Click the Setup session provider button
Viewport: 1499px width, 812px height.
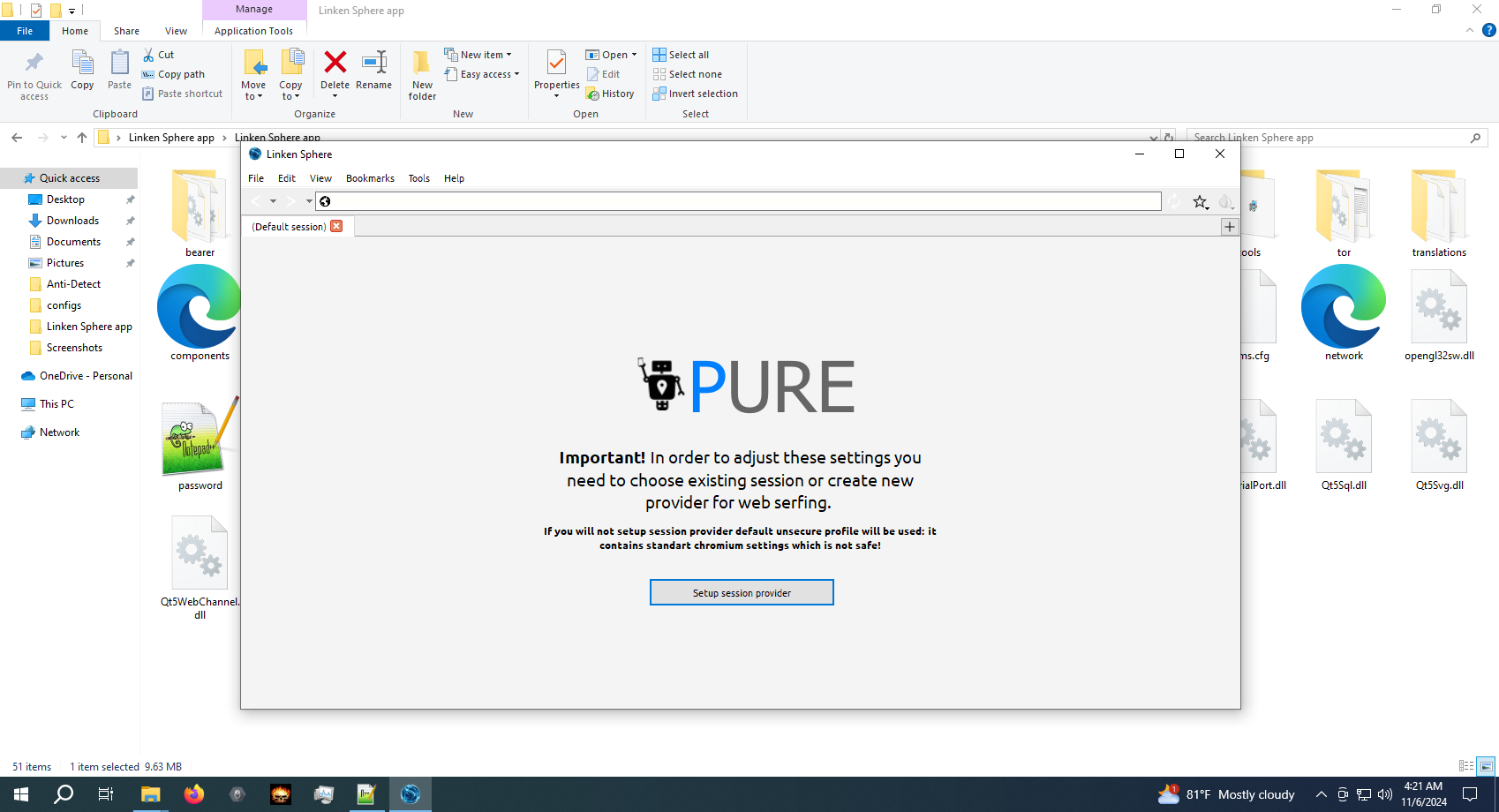(742, 593)
